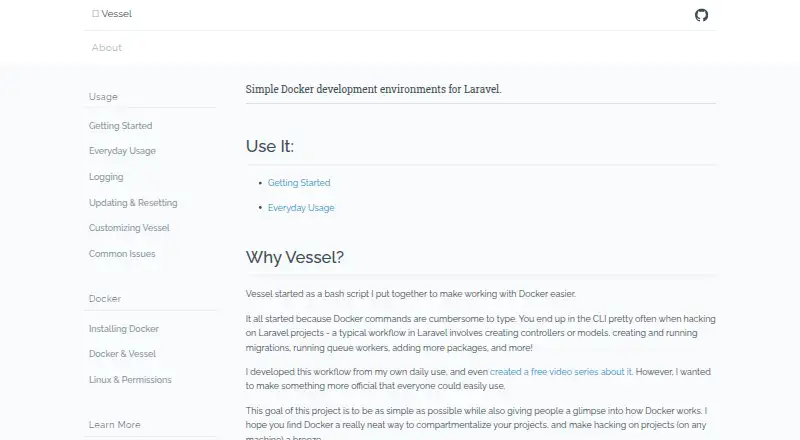The image size is (800, 440).
Task: Click the 'Use It:' heading
Action: coord(270,146)
